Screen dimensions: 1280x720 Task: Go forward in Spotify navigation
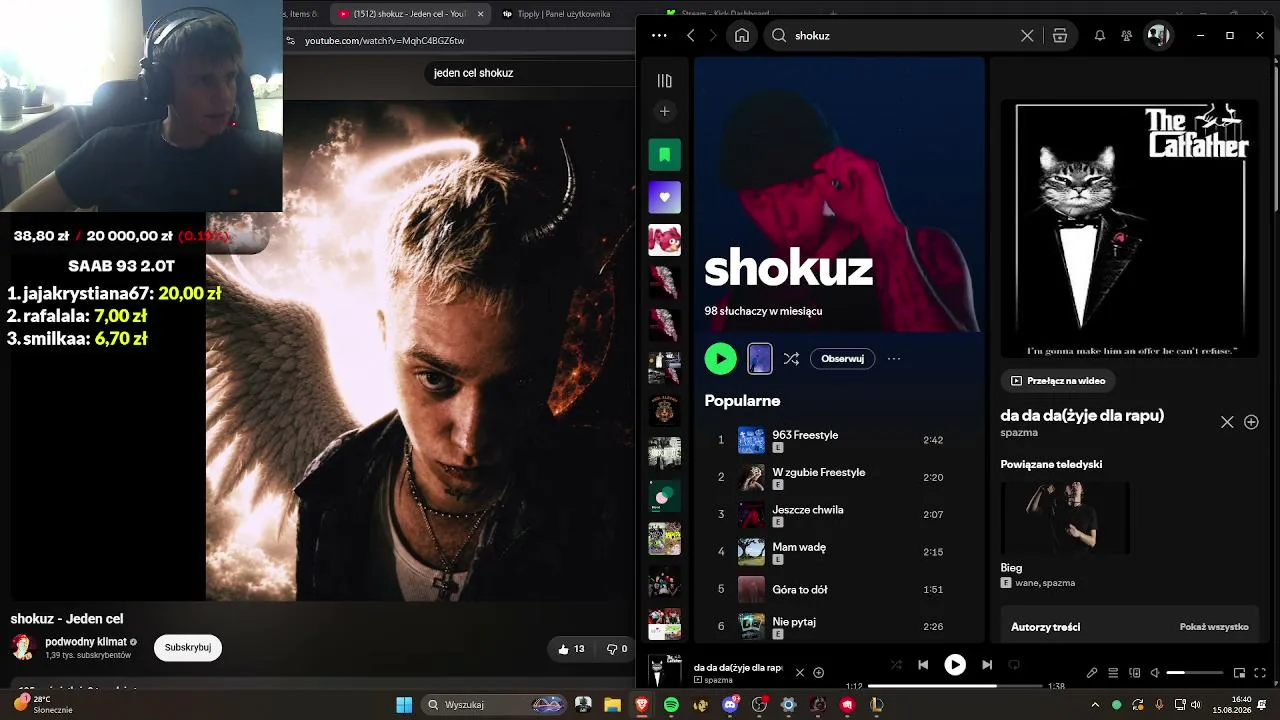pyautogui.click(x=712, y=35)
